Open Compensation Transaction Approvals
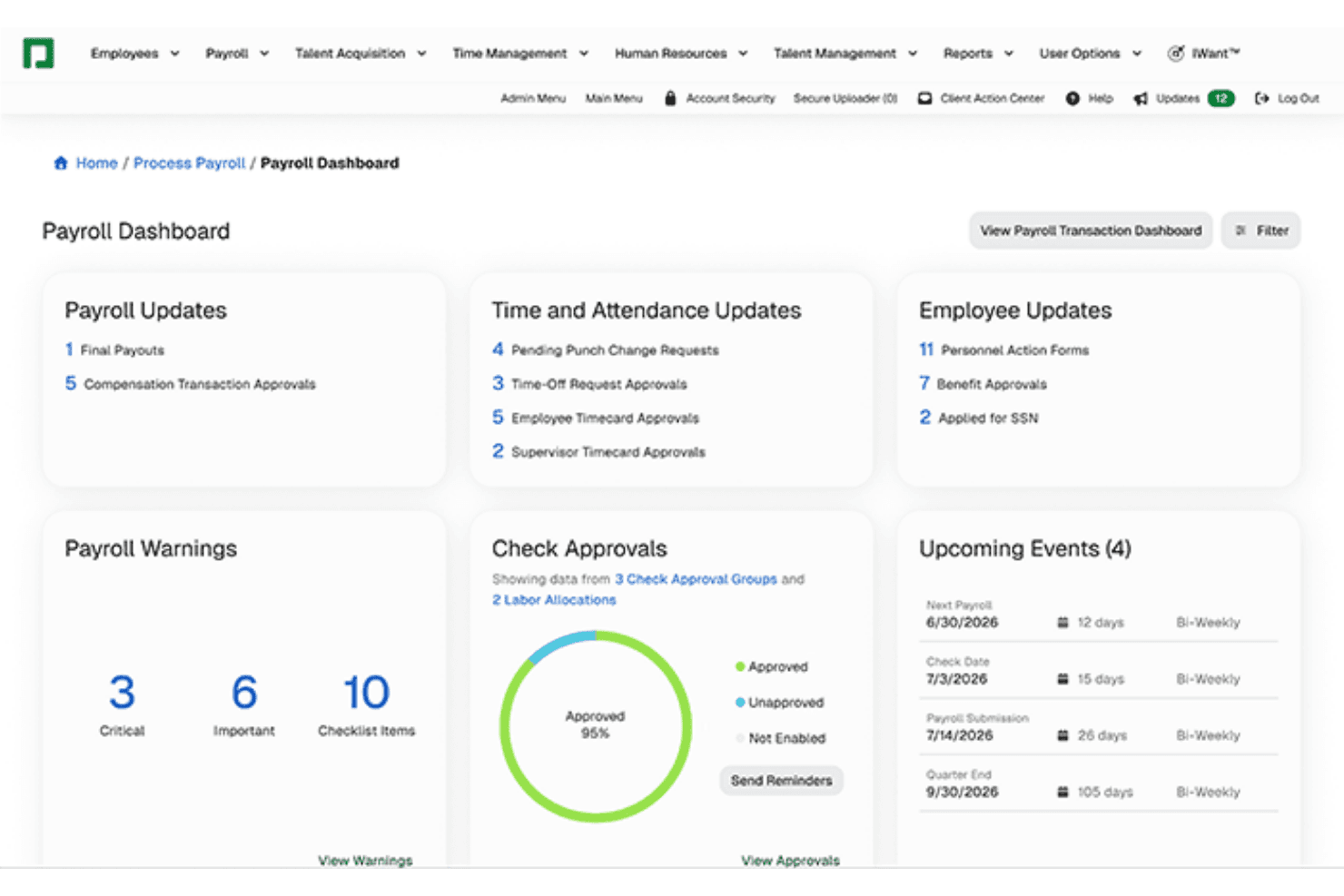1344x896 pixels. [x=191, y=384]
